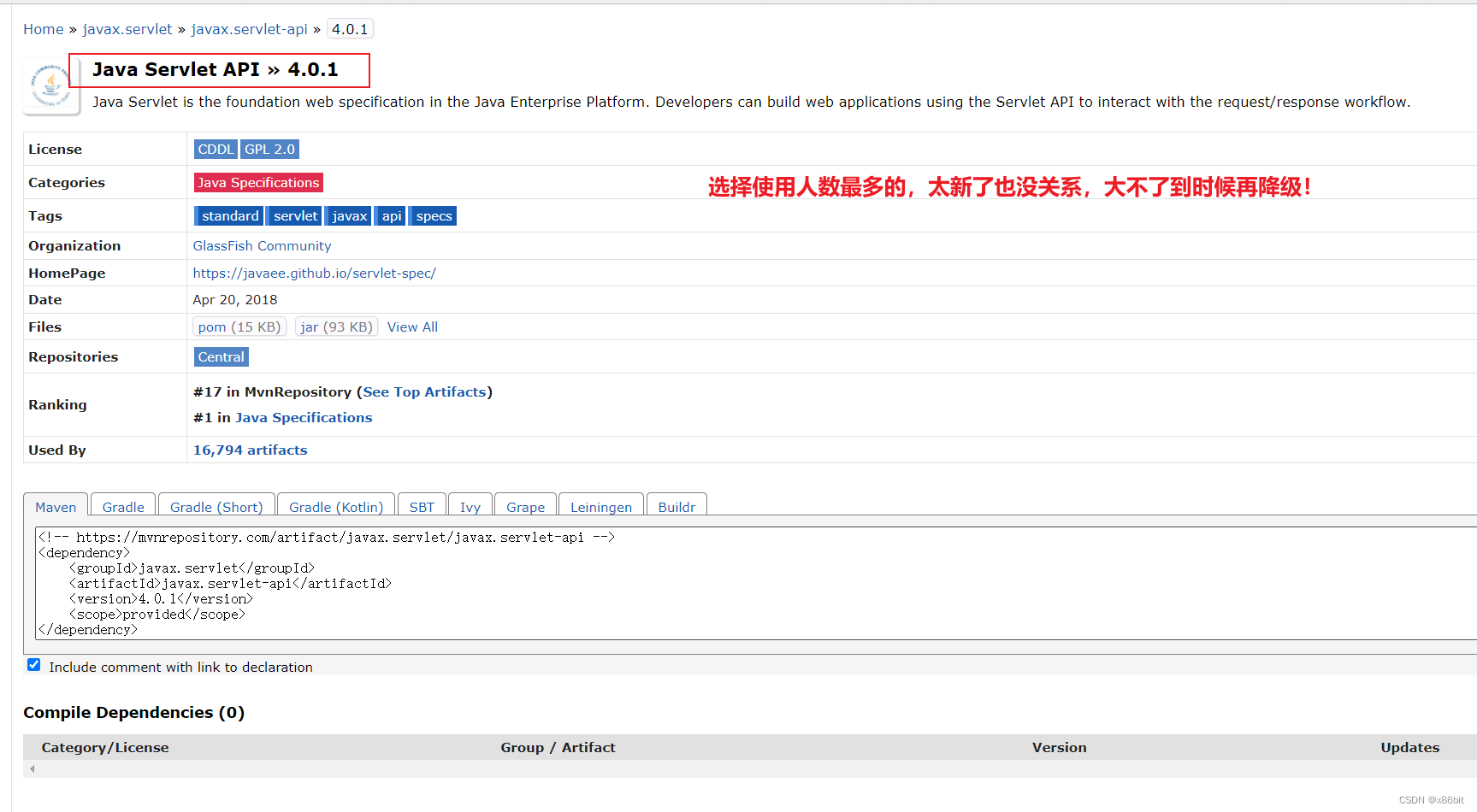Click the Central repository badge
This screenshot has height=812, width=1477.
(x=221, y=356)
